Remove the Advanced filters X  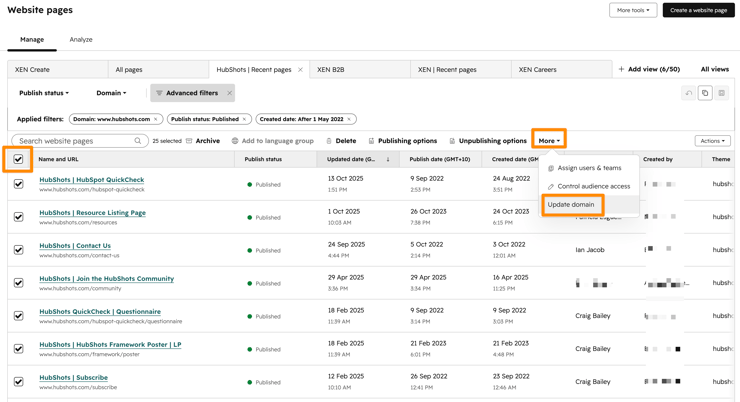click(x=229, y=93)
